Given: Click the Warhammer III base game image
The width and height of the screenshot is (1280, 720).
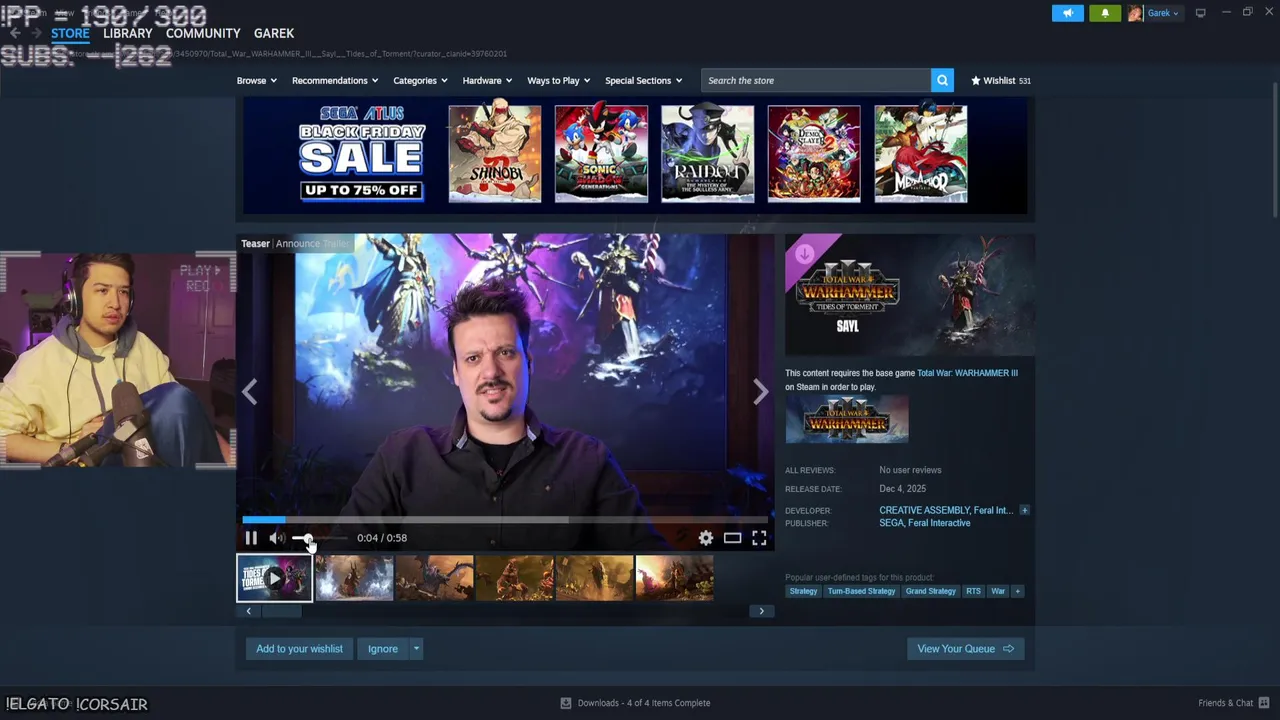Looking at the screenshot, I should (847, 419).
